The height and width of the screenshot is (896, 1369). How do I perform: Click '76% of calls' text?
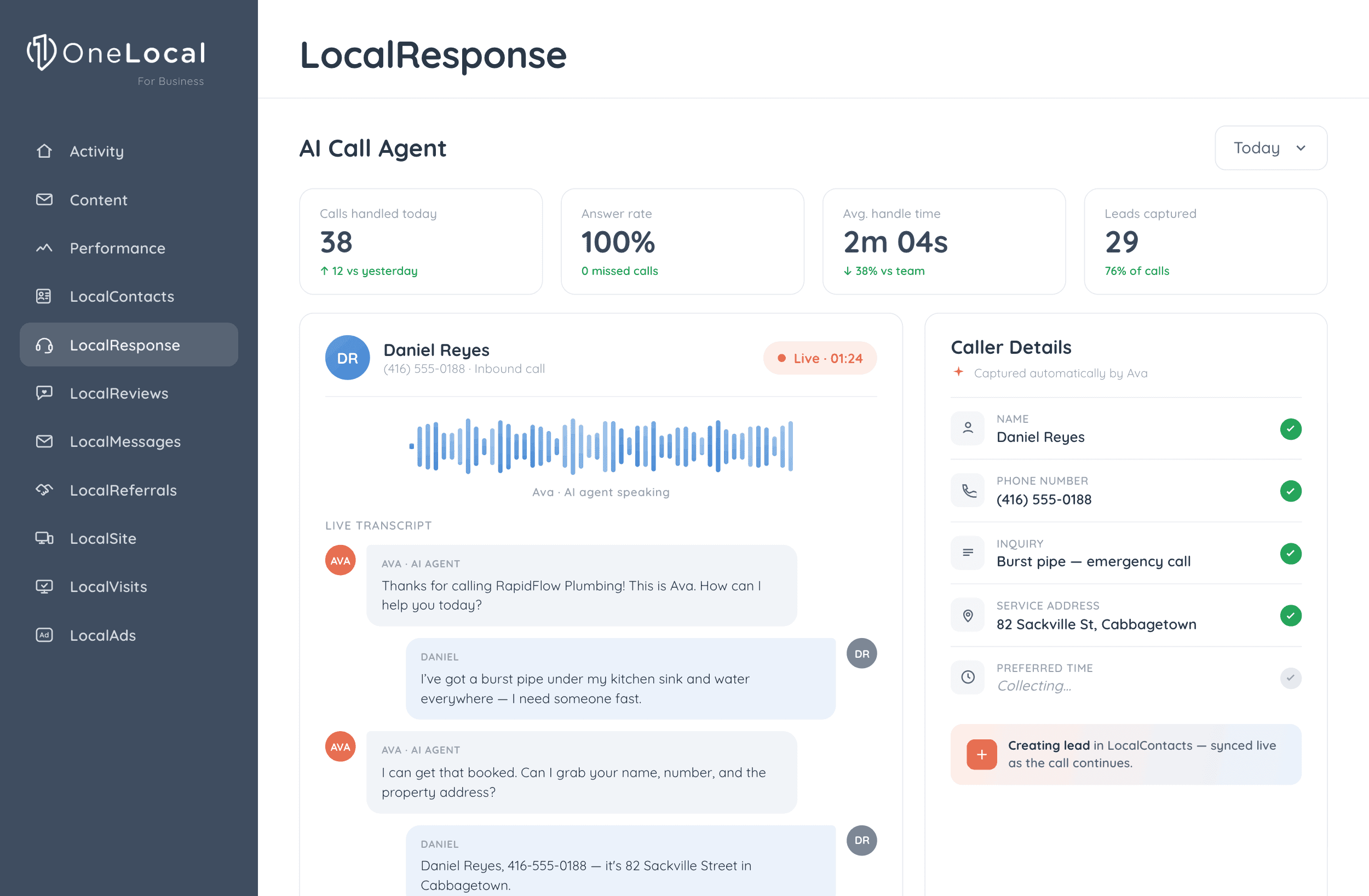(x=1137, y=271)
